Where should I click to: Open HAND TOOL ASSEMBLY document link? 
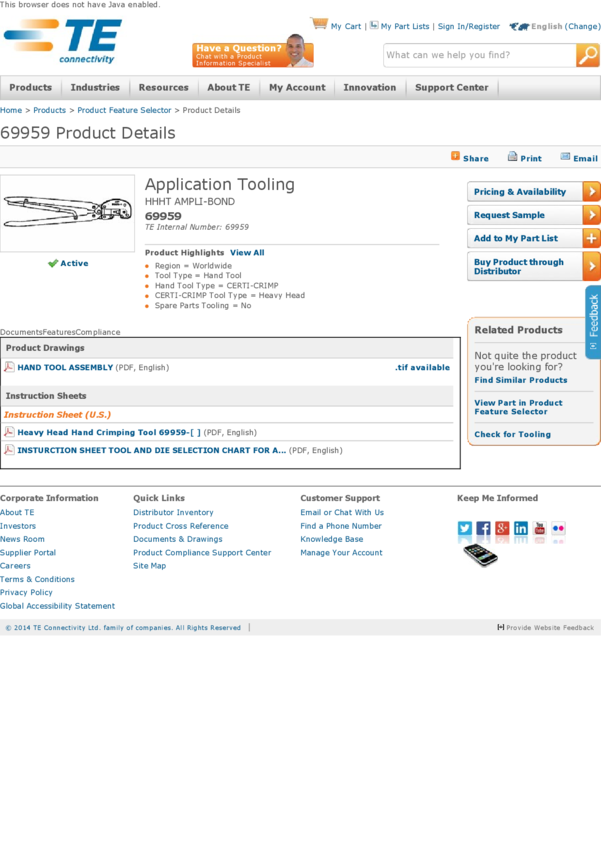(x=65, y=367)
